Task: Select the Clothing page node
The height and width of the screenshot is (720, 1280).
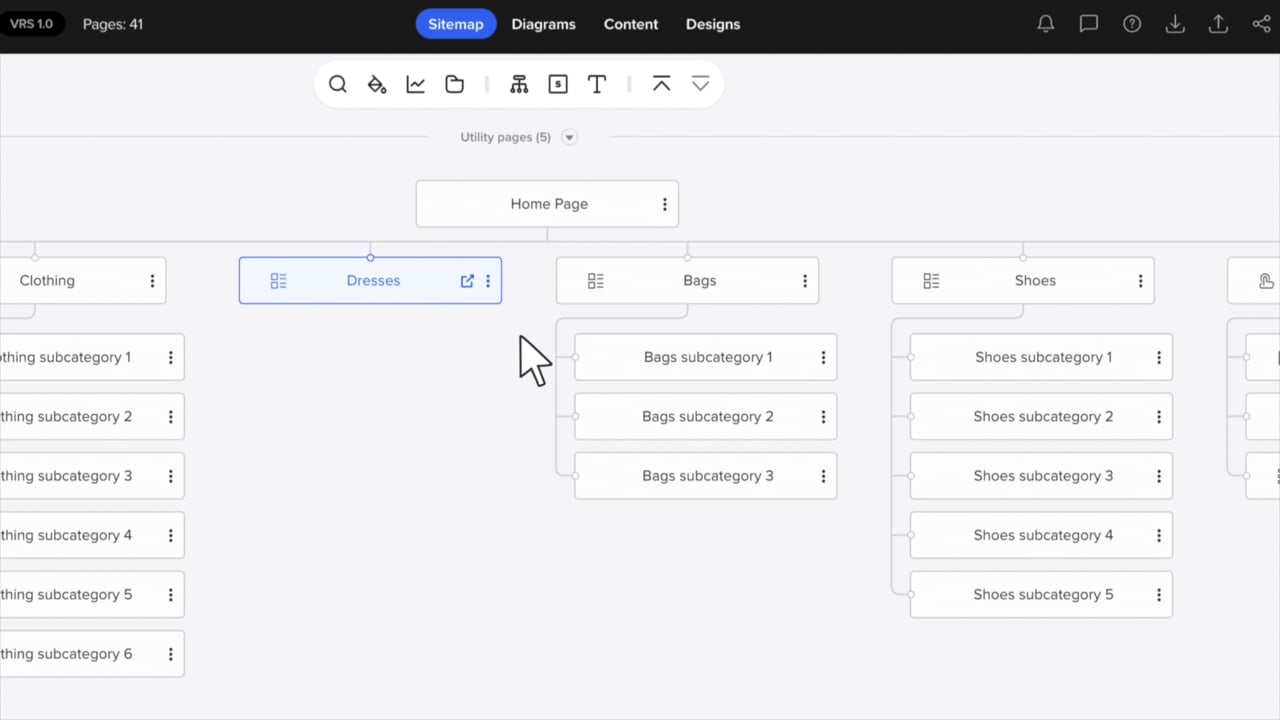Action: [x=82, y=281]
